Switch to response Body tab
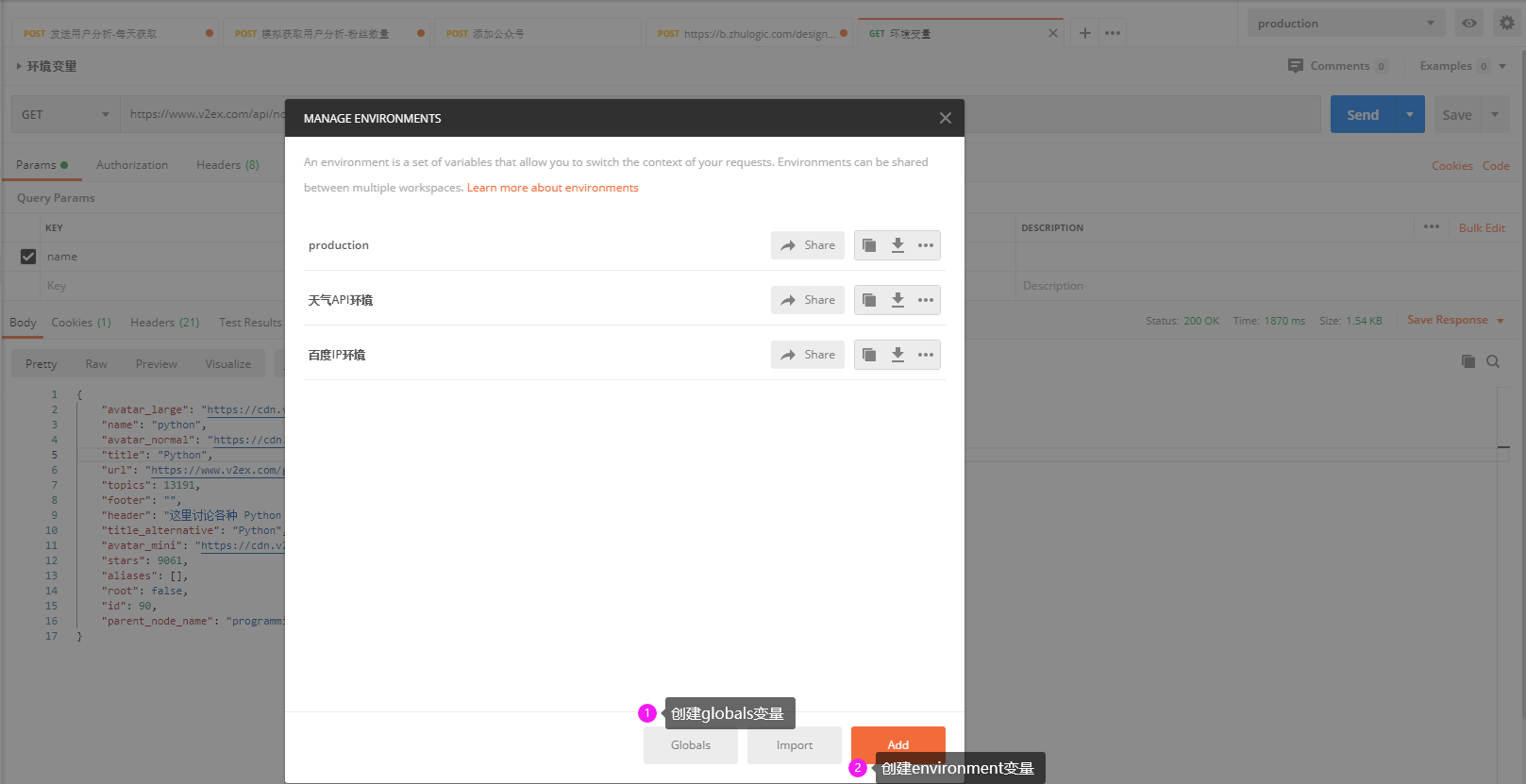 pyautogui.click(x=23, y=323)
